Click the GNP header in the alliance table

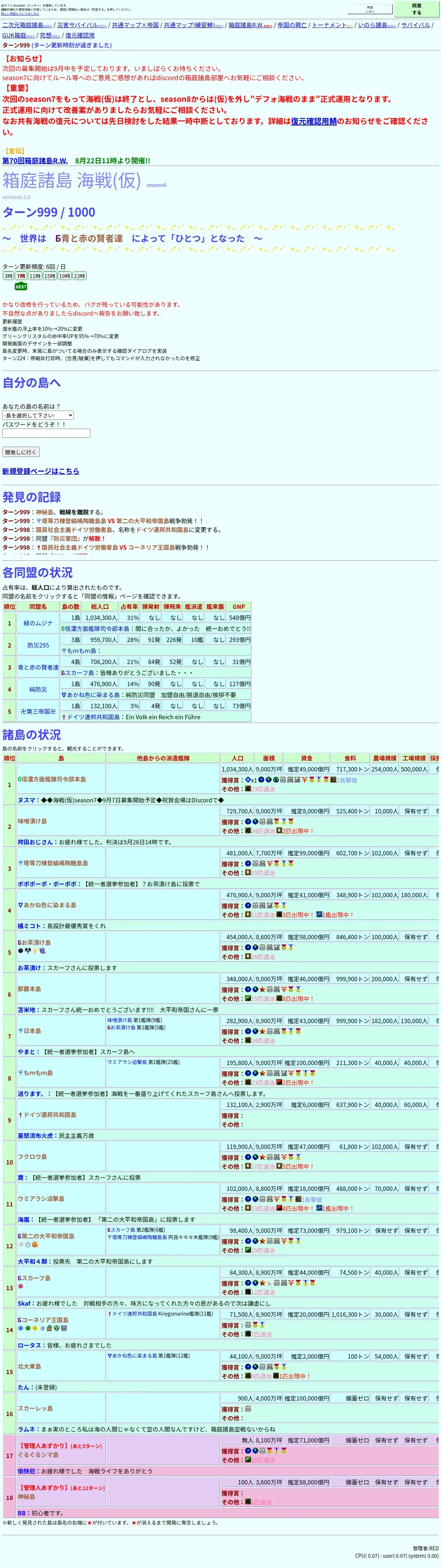(x=239, y=606)
